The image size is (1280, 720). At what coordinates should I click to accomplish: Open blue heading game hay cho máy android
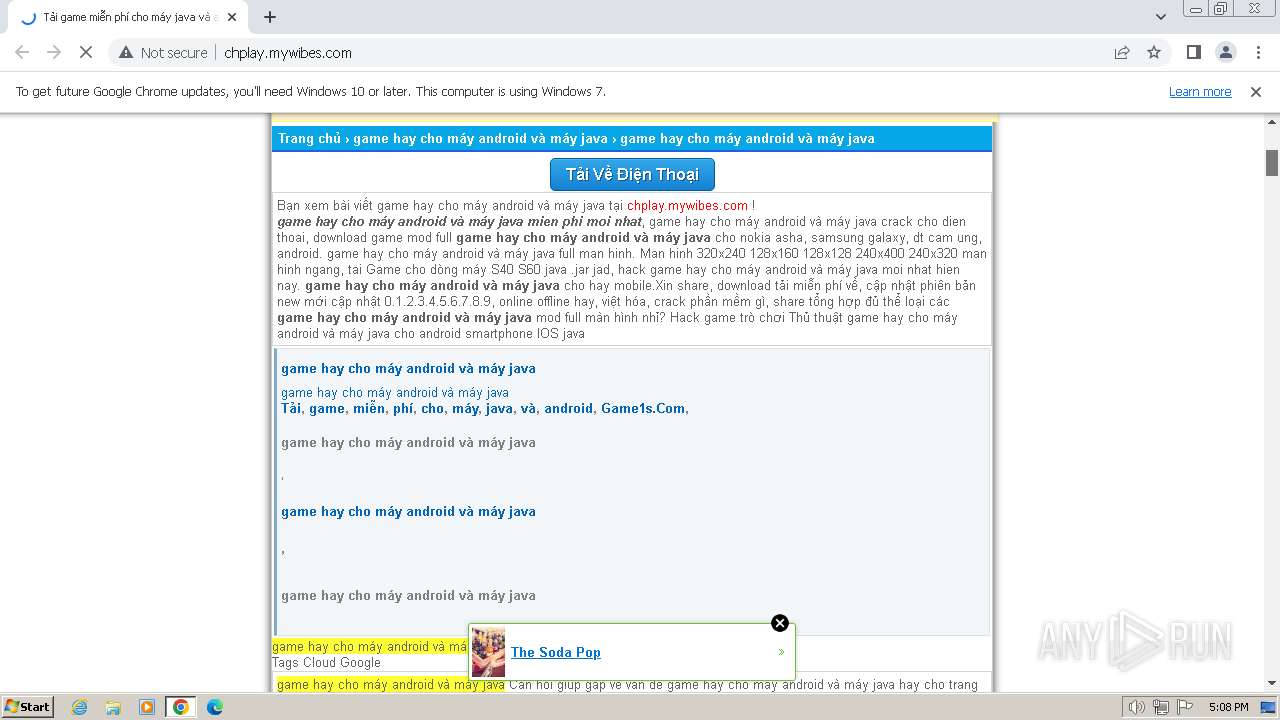pos(408,368)
